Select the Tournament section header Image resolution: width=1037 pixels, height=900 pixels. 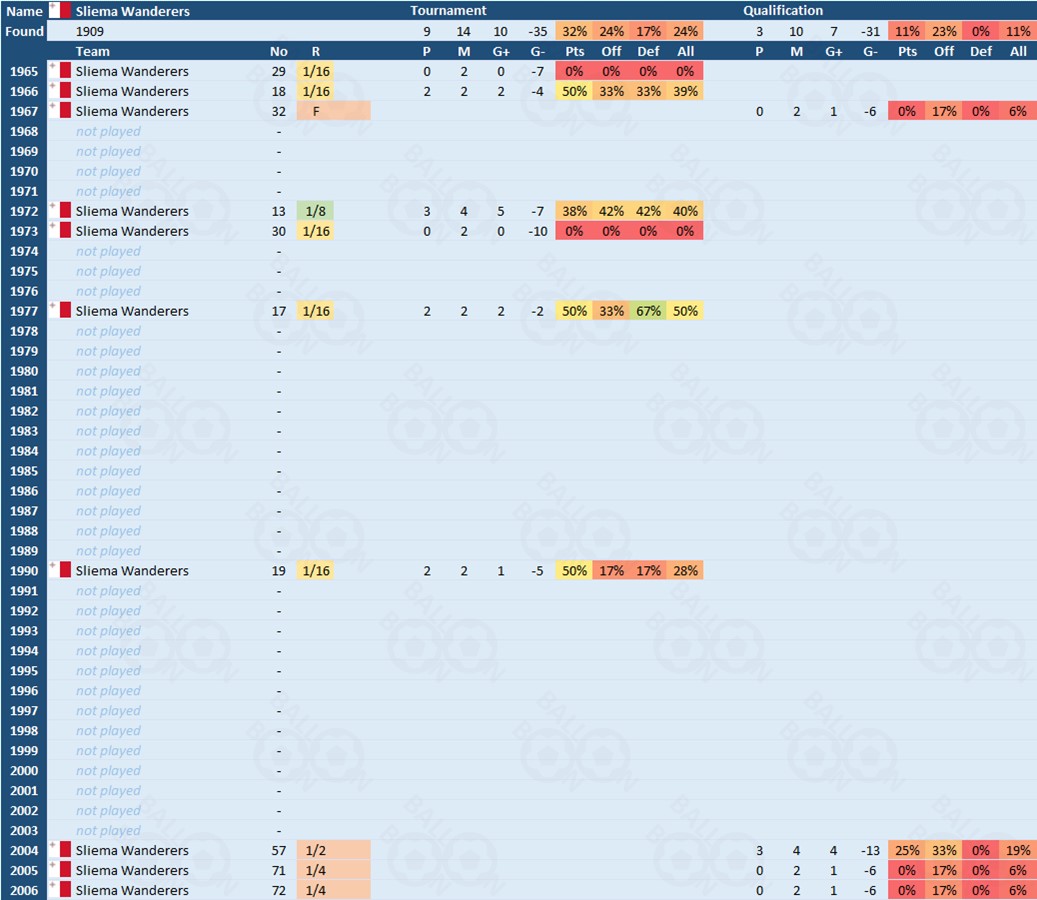click(448, 11)
